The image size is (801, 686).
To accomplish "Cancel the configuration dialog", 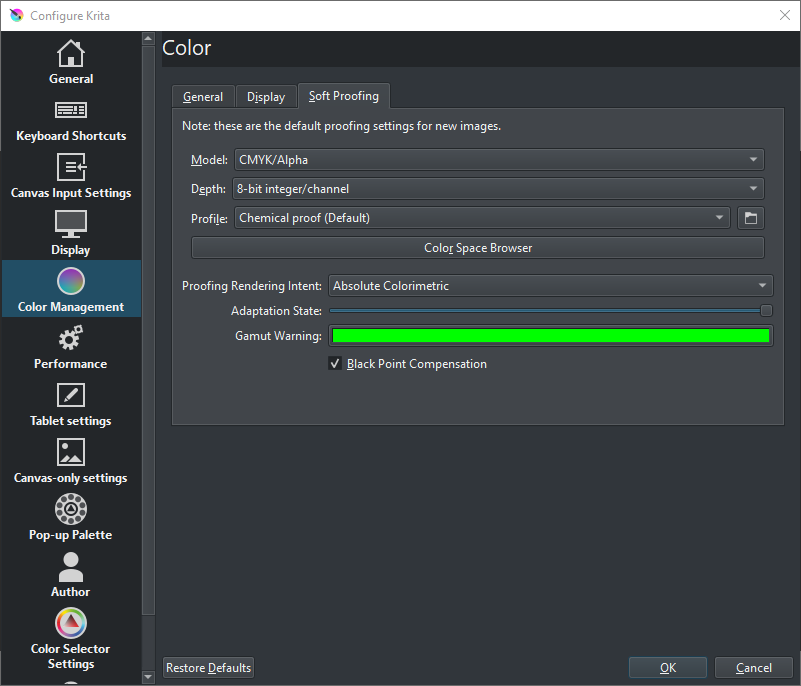I will [753, 668].
